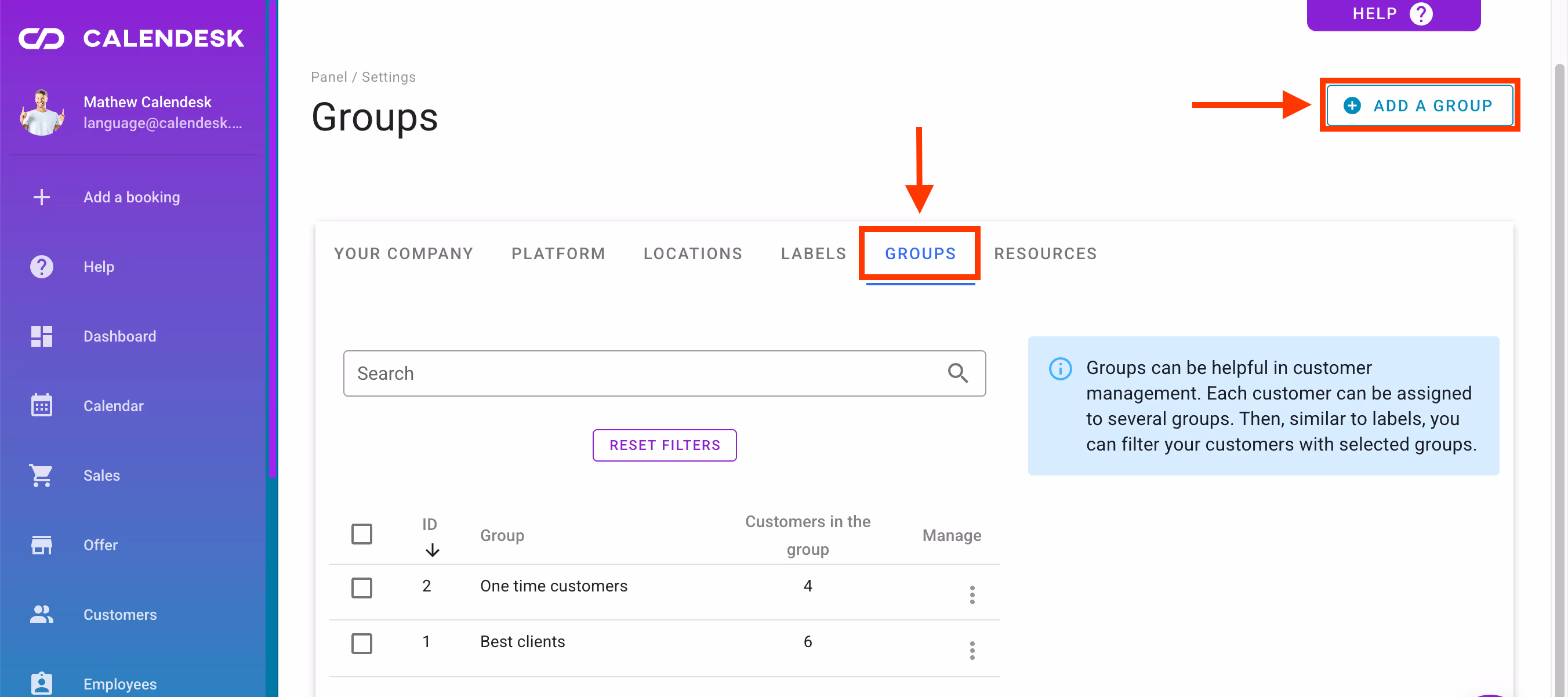Image resolution: width=1568 pixels, height=697 pixels.
Task: Open the Help question mark icon in sidebar
Action: click(41, 267)
